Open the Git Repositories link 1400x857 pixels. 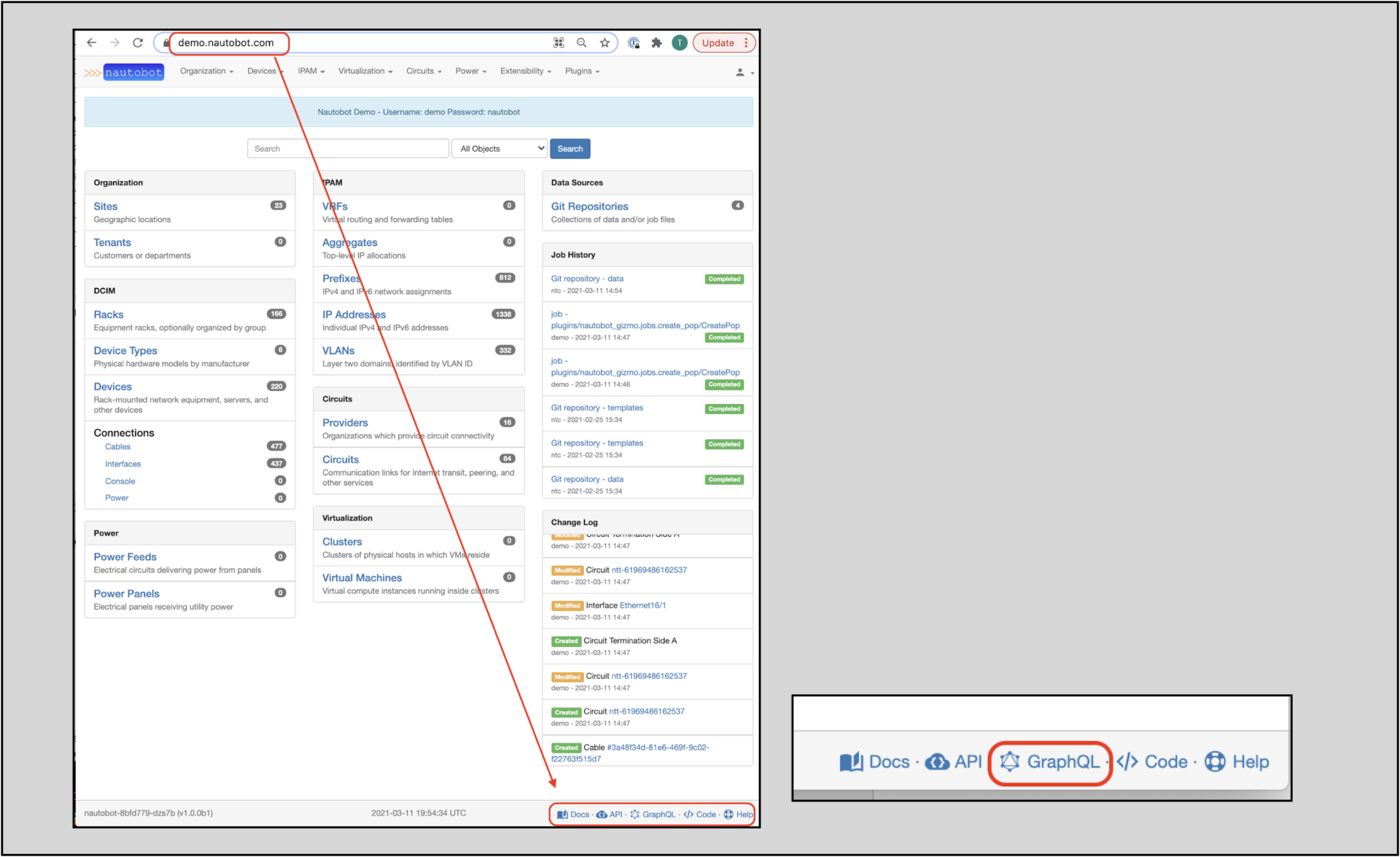click(589, 206)
